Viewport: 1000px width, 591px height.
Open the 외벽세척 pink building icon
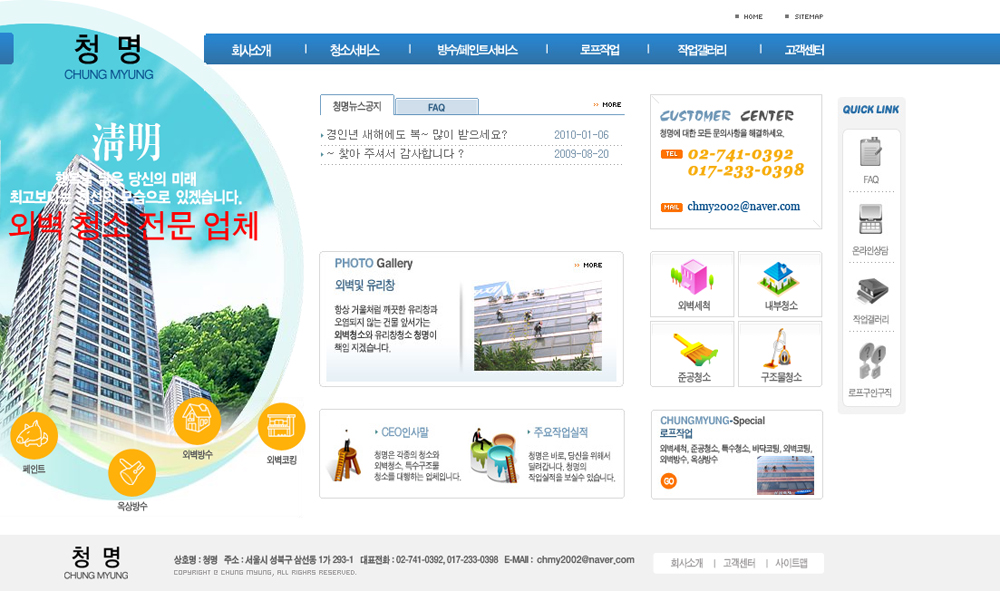693,277
